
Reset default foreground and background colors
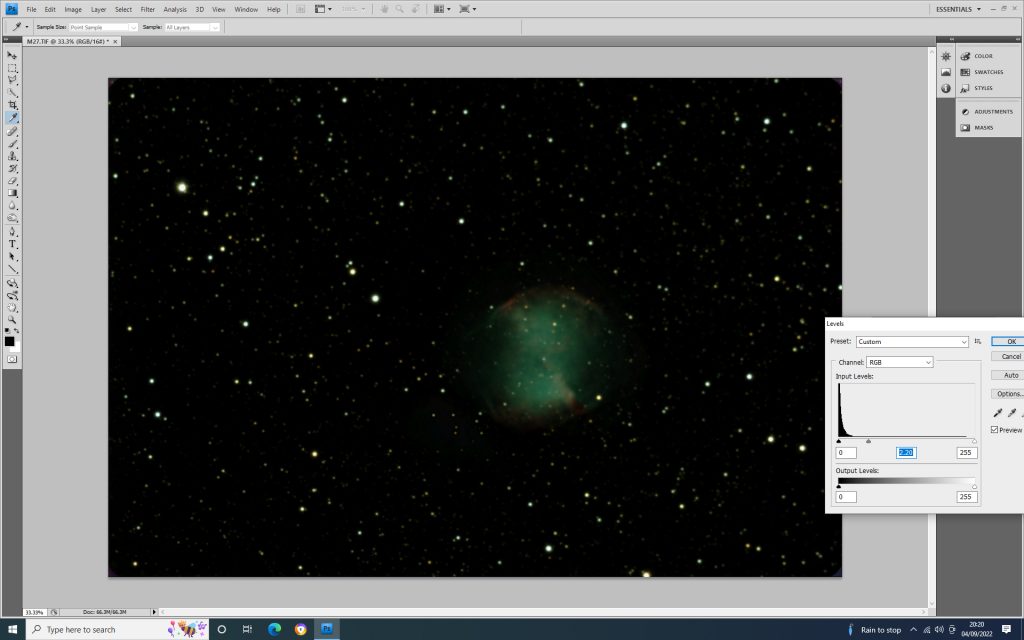pos(7,331)
